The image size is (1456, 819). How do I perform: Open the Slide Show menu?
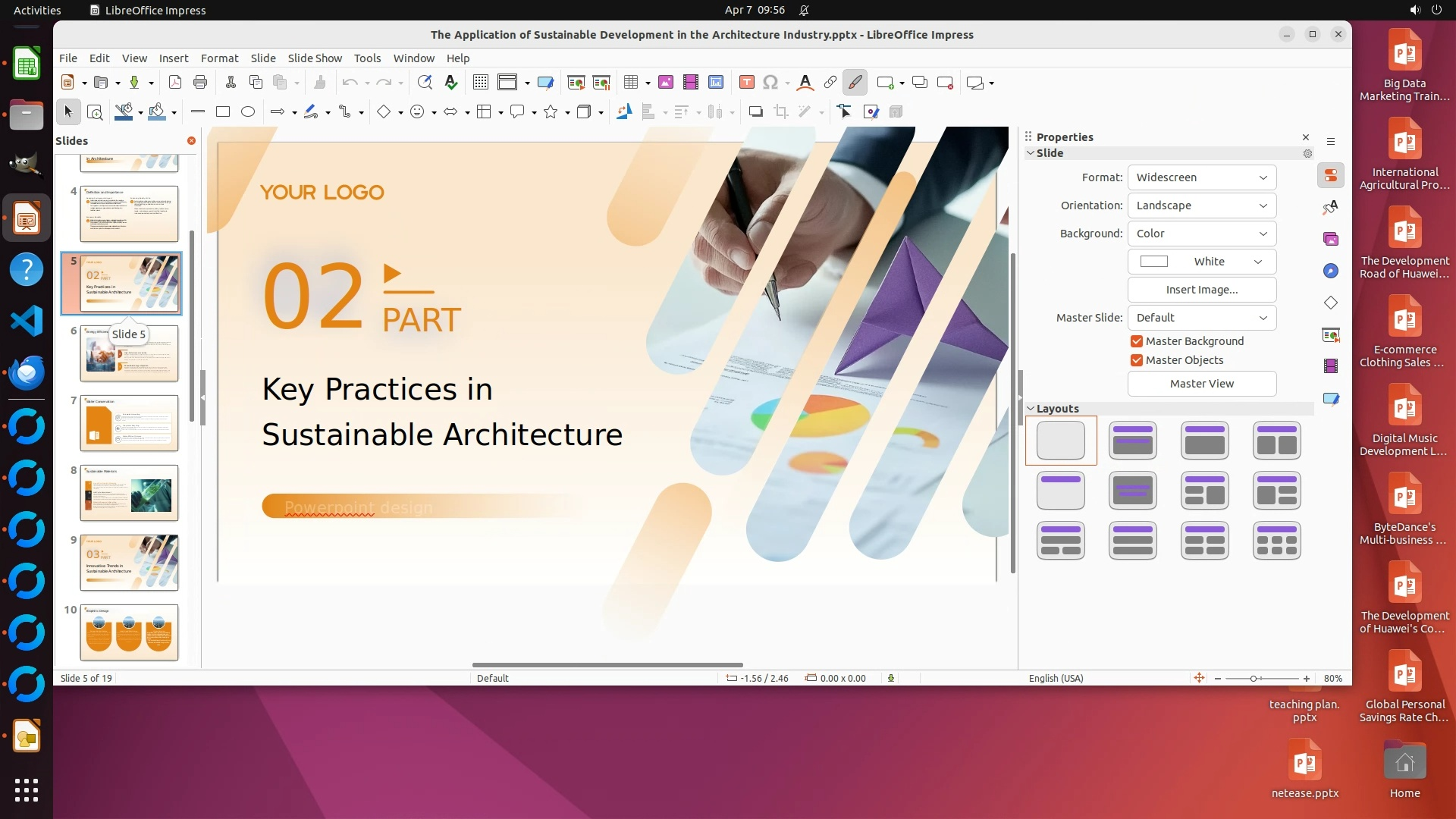(315, 58)
